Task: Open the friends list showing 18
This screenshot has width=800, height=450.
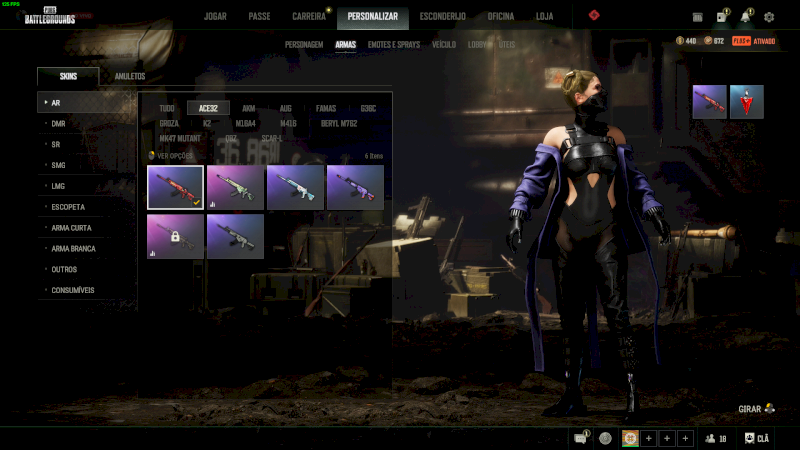Action: (716, 438)
